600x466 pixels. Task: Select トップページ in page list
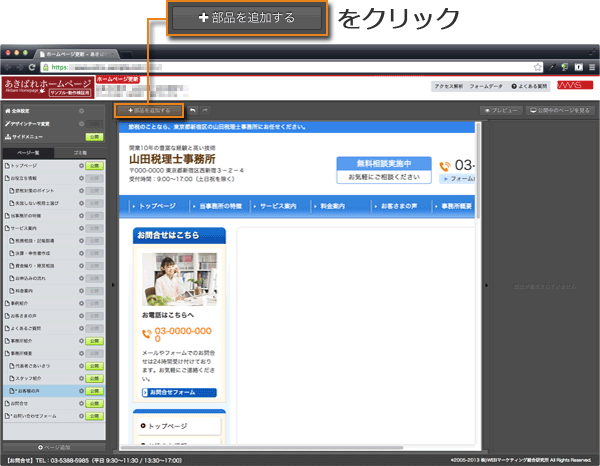21,166
